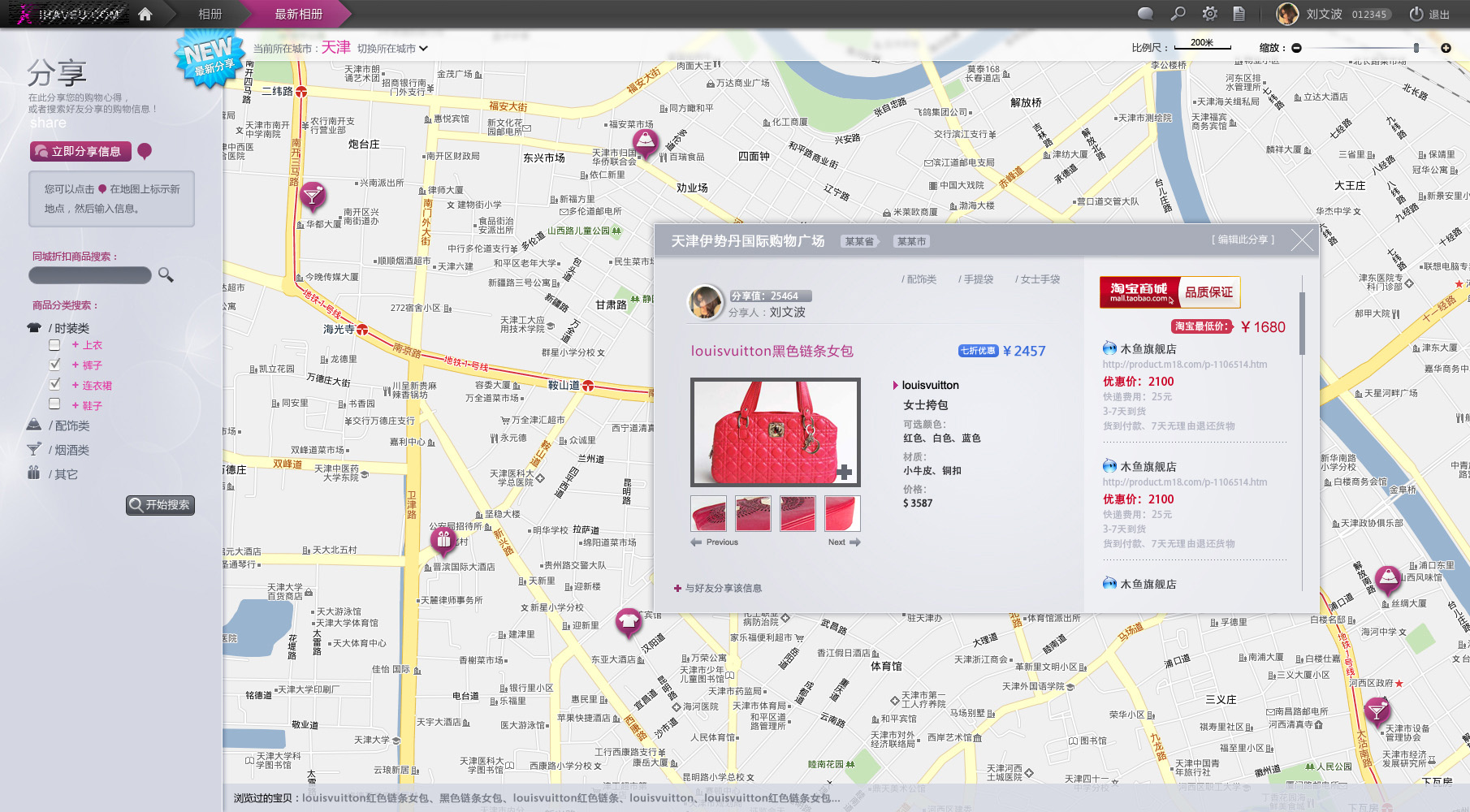Check the 鞋子 checkbox
This screenshot has width=1470, height=812.
54,404
